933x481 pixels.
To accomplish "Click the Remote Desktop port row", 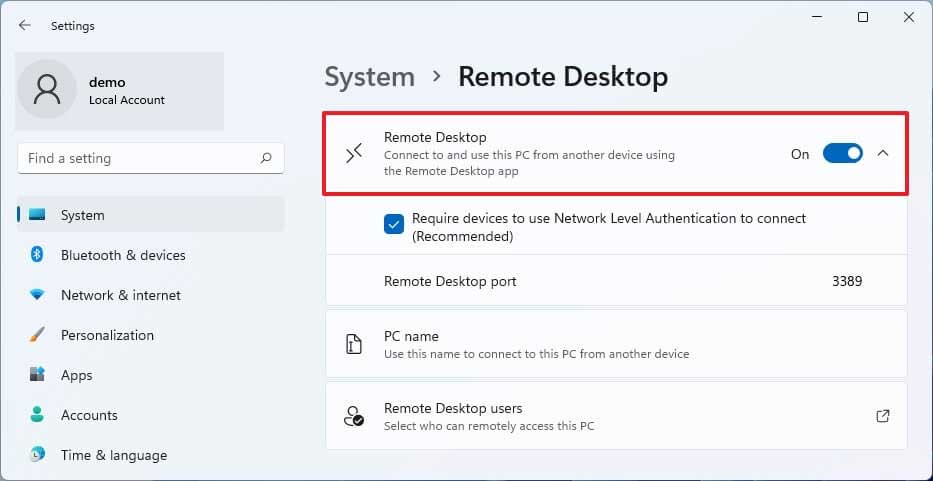I will click(x=616, y=281).
